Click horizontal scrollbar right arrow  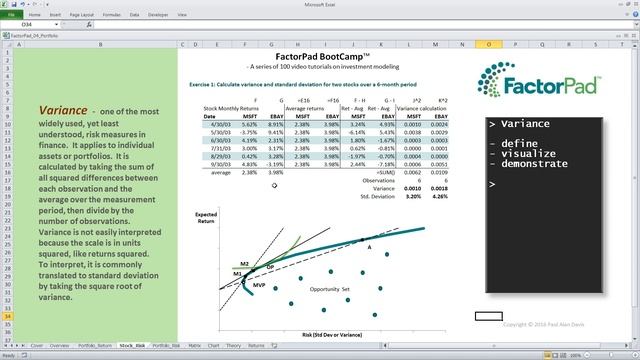pos(627,345)
